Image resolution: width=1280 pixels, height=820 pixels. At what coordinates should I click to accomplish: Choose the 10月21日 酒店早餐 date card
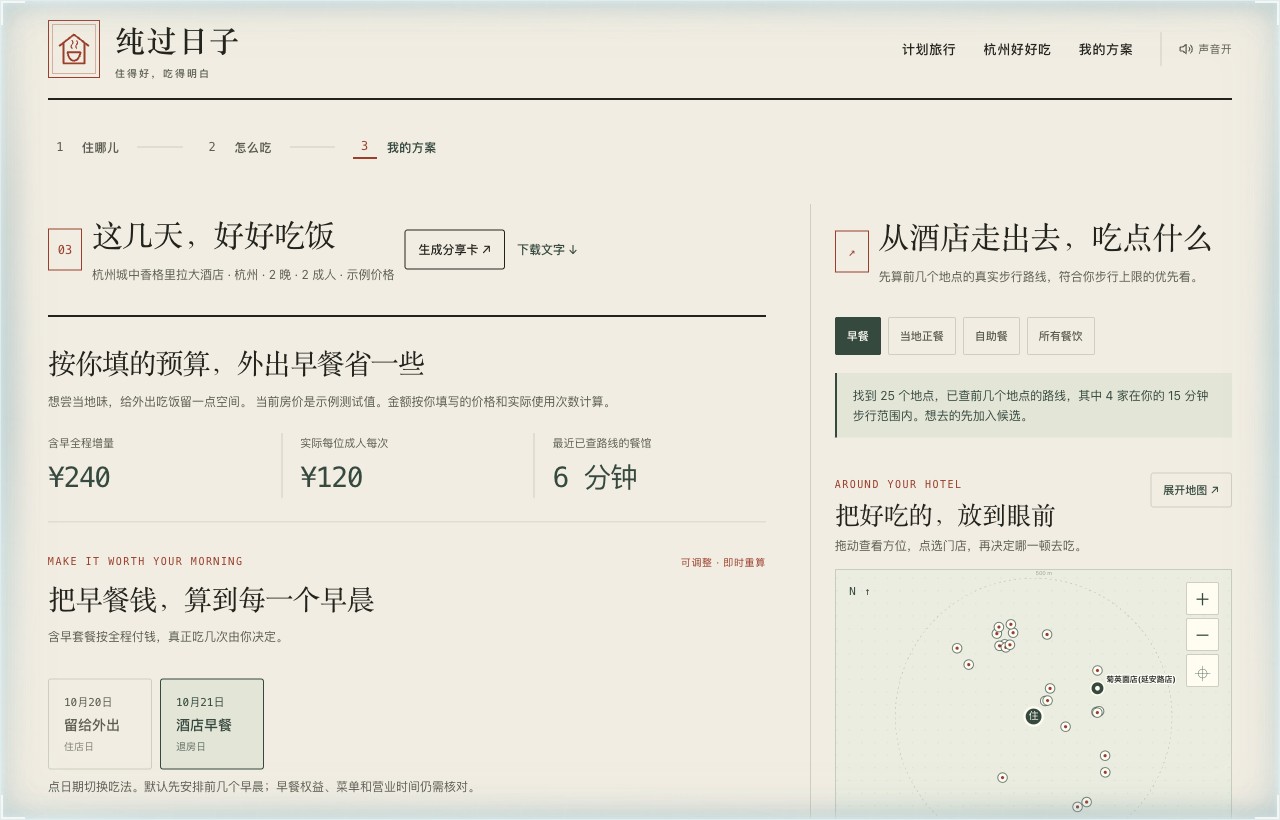pyautogui.click(x=212, y=724)
